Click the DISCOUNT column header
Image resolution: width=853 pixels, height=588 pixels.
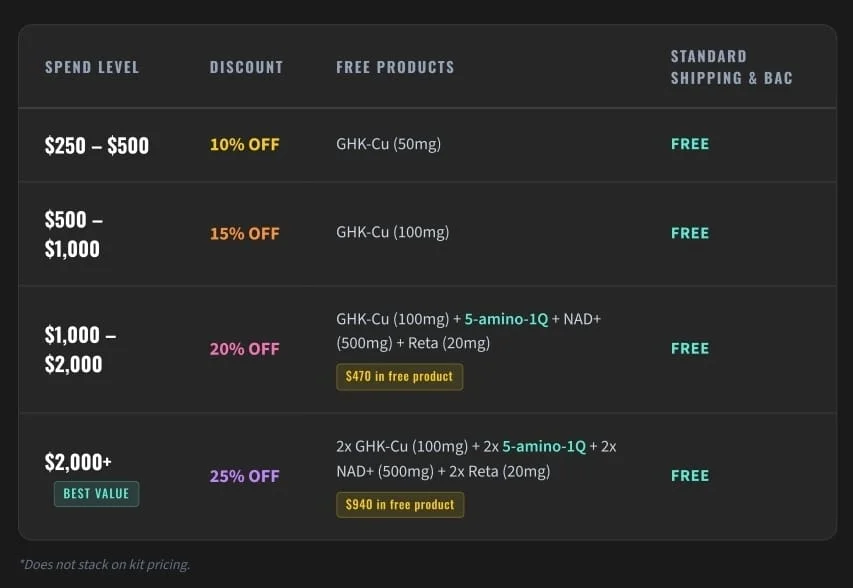246,67
